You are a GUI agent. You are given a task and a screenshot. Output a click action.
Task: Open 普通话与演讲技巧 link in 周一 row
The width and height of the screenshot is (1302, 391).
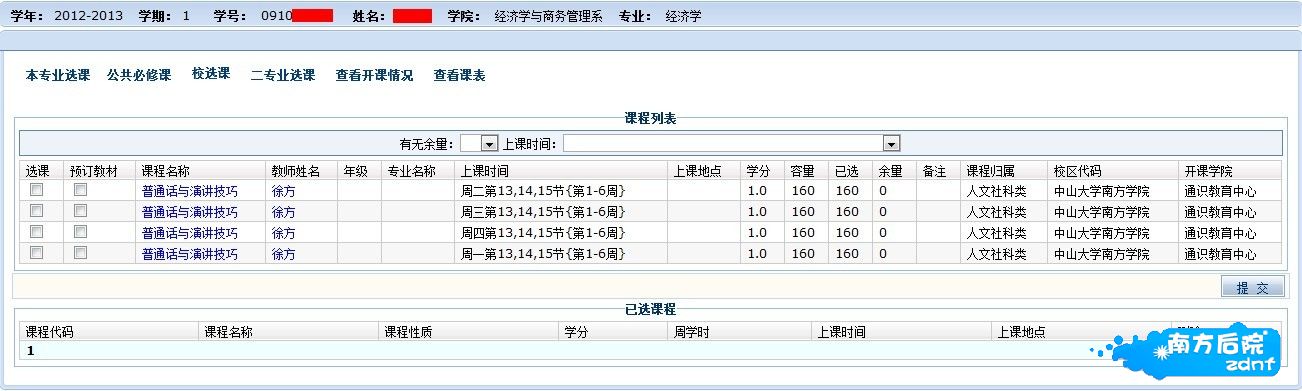pos(190,254)
